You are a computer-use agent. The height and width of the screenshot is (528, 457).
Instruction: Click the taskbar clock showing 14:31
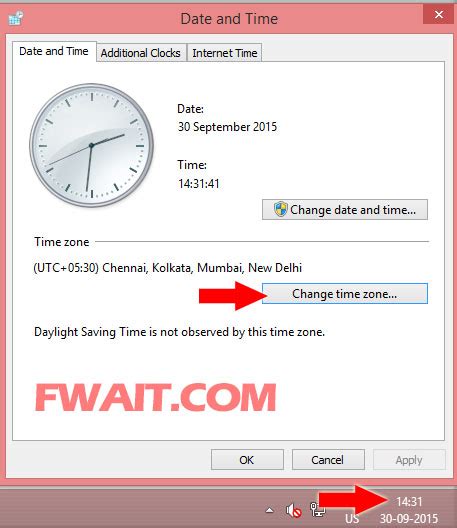click(409, 502)
